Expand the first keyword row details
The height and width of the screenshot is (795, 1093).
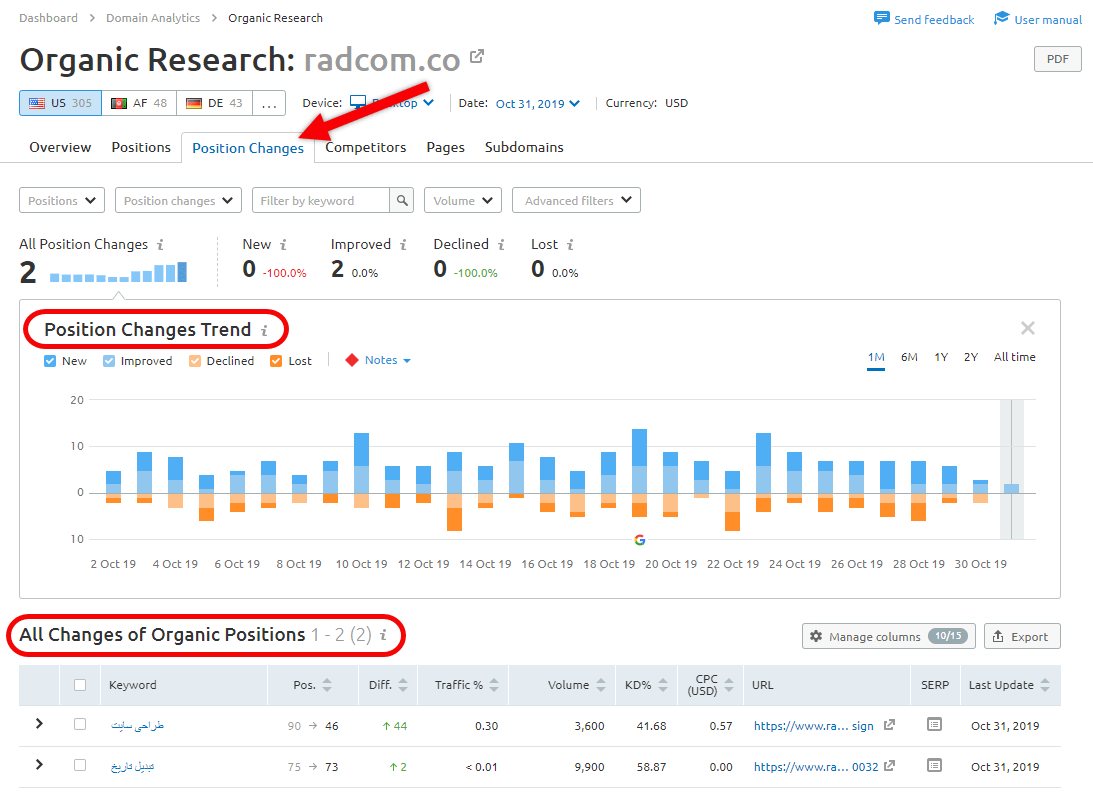point(39,724)
